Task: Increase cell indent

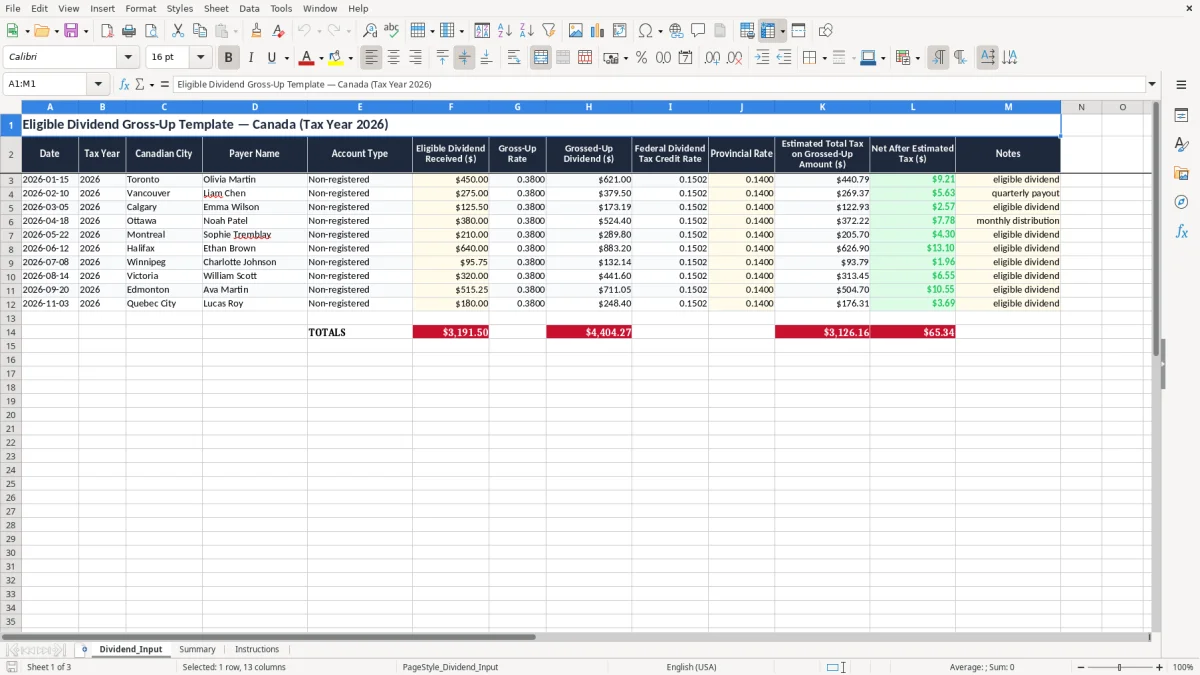Action: [762, 58]
